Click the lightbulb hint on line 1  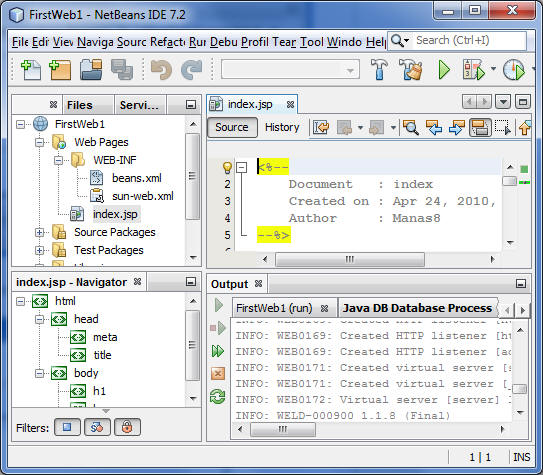click(x=227, y=168)
